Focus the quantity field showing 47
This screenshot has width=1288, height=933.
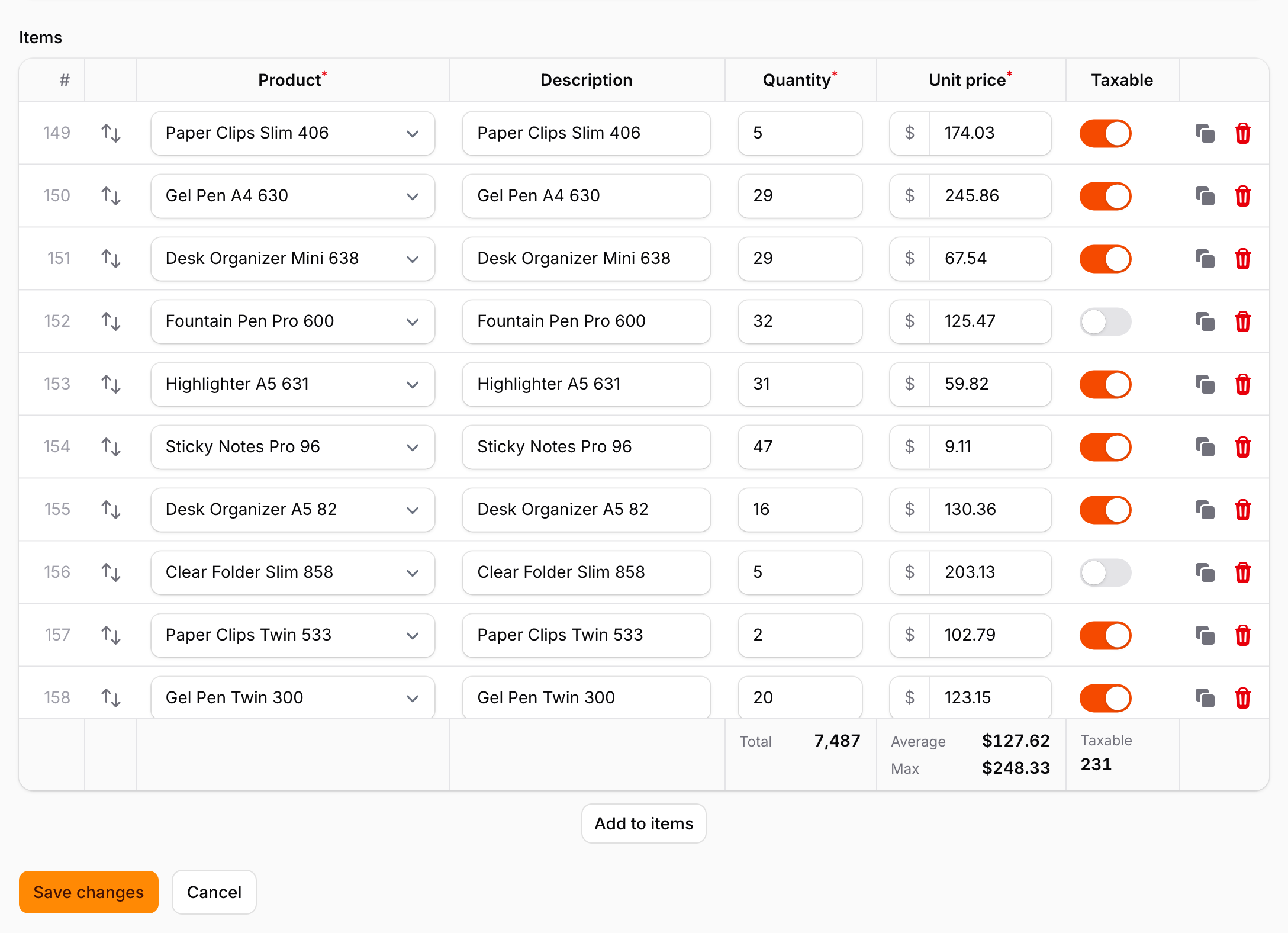(x=800, y=447)
